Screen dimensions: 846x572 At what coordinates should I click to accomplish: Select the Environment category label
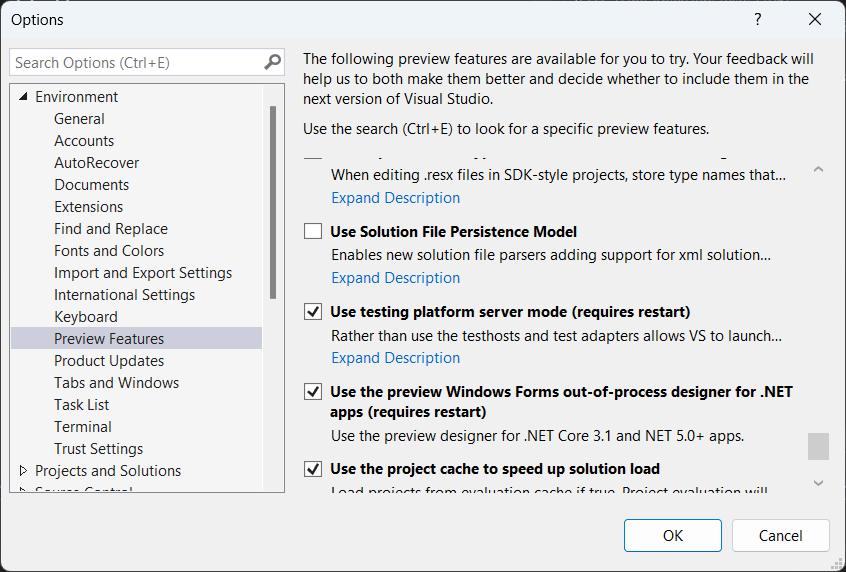click(77, 97)
